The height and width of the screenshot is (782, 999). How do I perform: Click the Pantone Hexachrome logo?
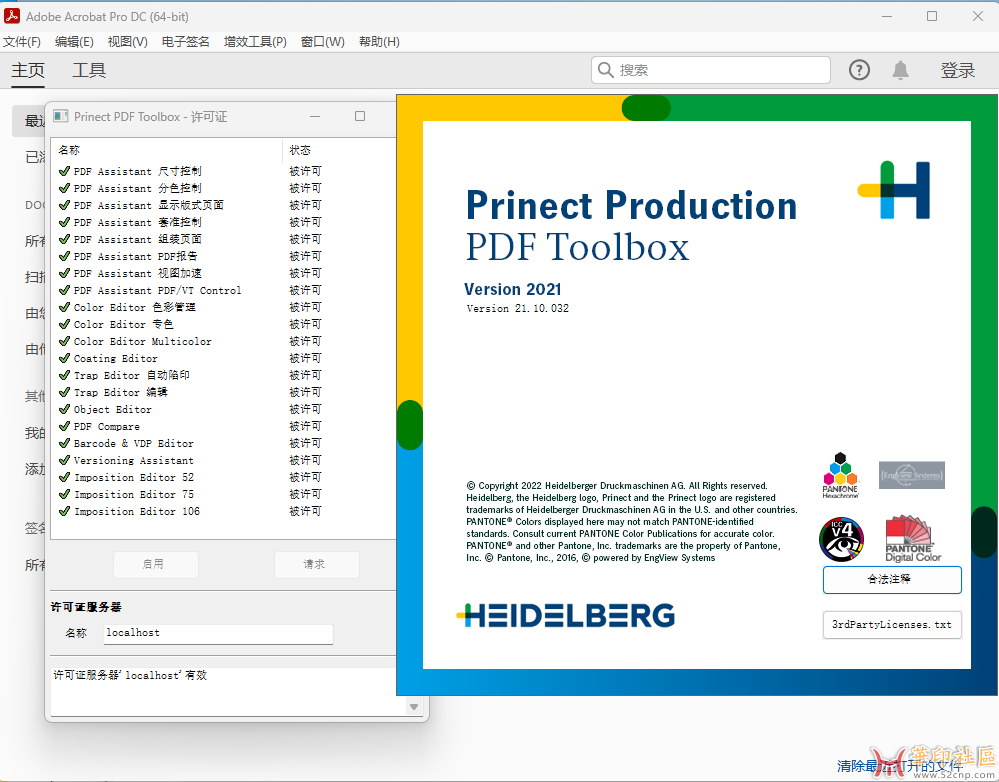pos(840,475)
